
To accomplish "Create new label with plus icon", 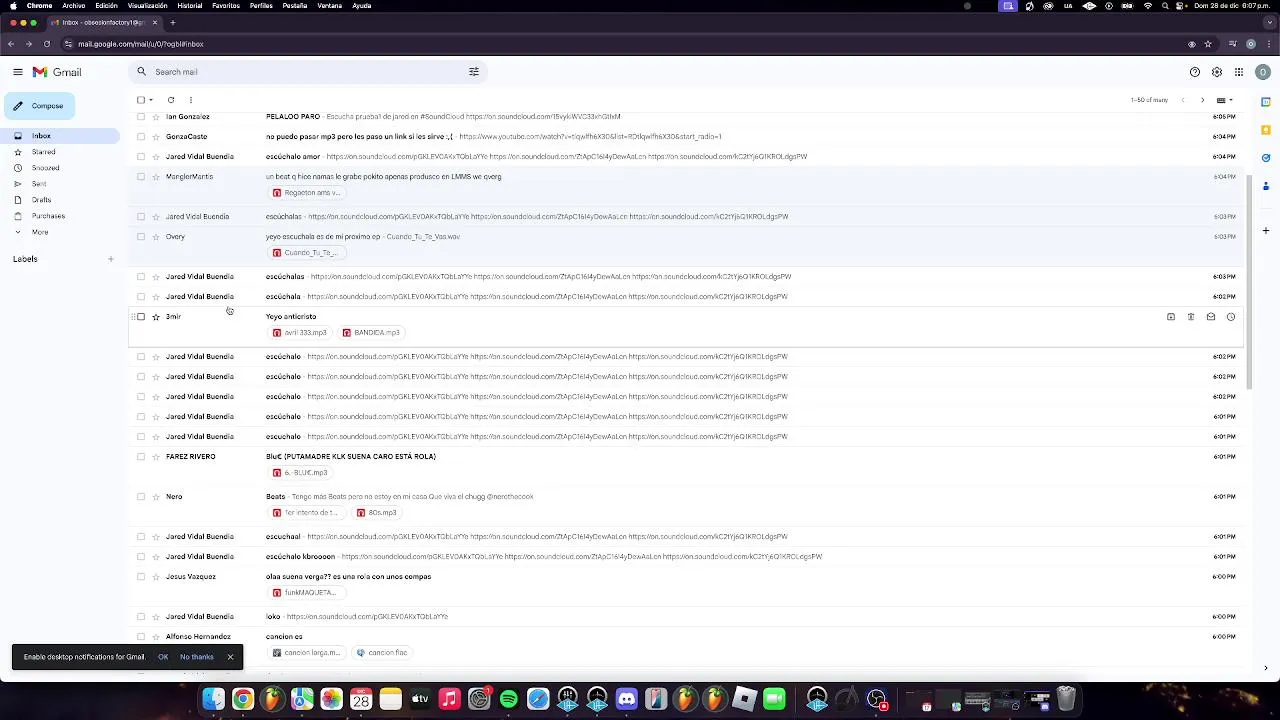I will point(111,259).
